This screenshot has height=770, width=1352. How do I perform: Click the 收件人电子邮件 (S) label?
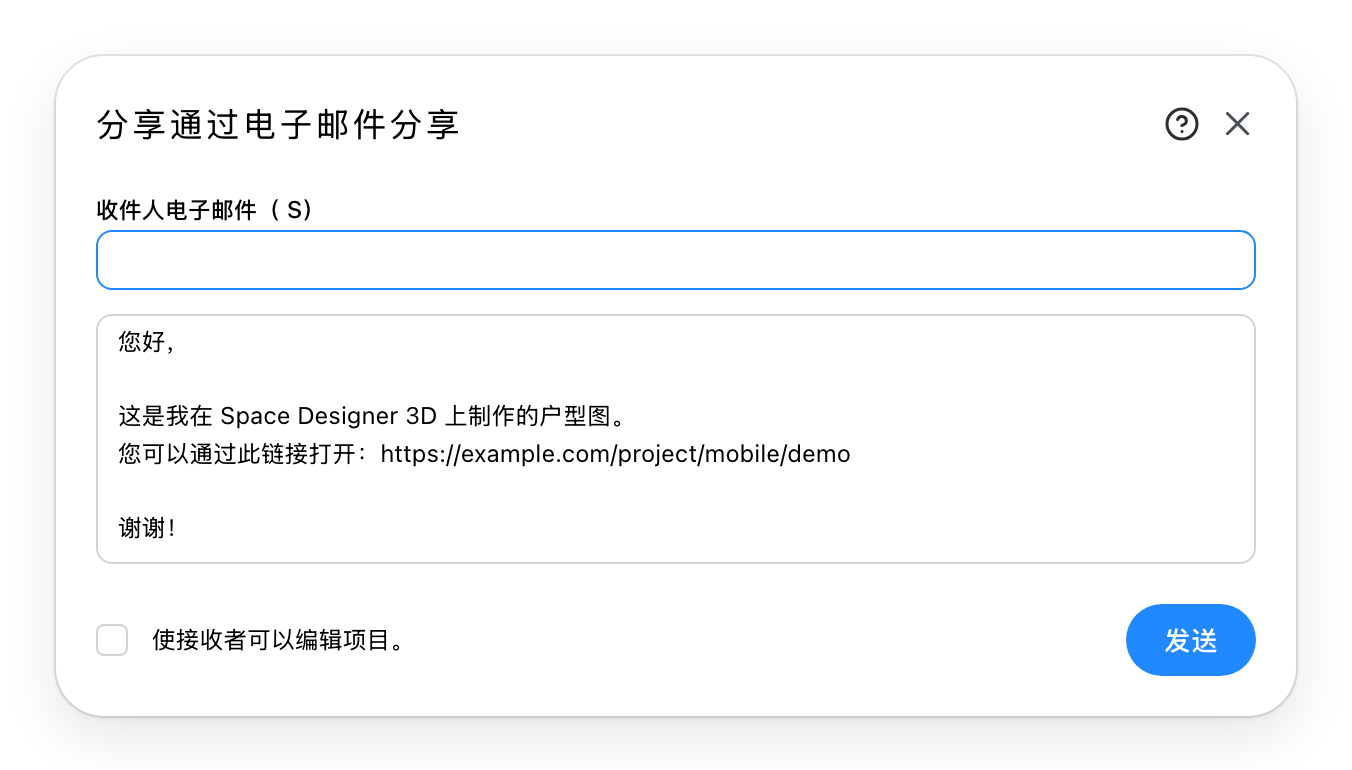pyautogui.click(x=205, y=210)
